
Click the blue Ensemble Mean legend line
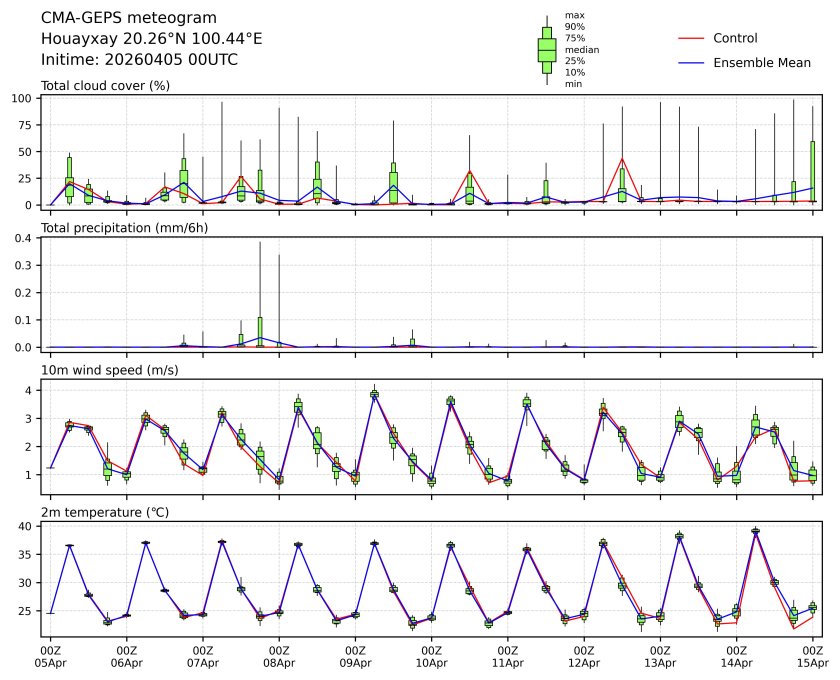click(691, 62)
